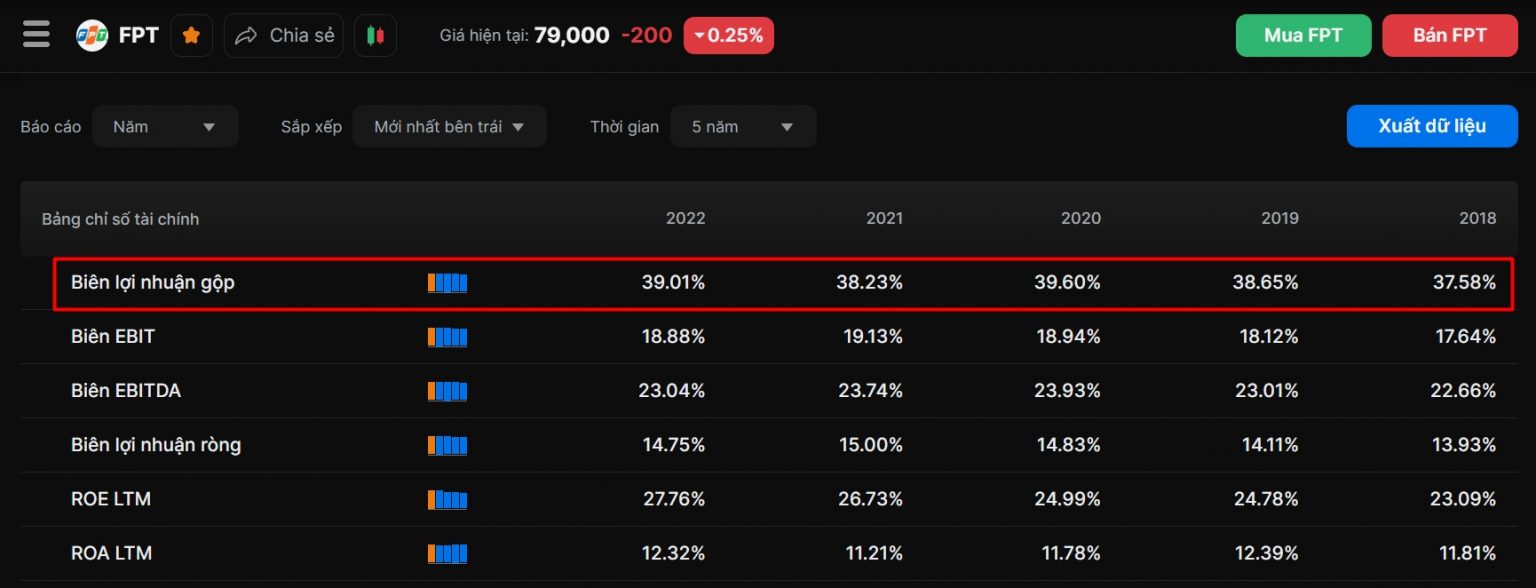Open the Thời gian 5 năm dropdown
The height and width of the screenshot is (588, 1536).
coord(743,127)
